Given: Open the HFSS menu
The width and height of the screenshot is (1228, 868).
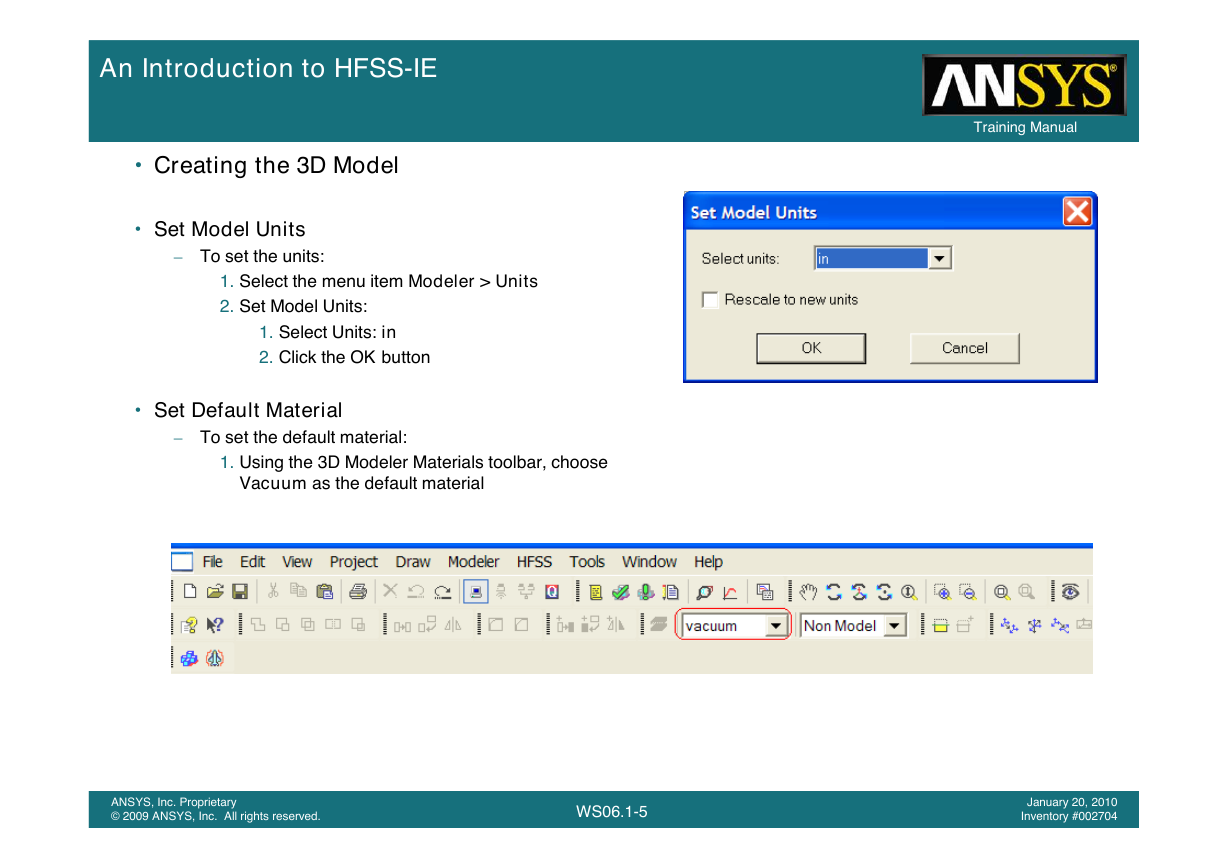Looking at the screenshot, I should pos(535,562).
